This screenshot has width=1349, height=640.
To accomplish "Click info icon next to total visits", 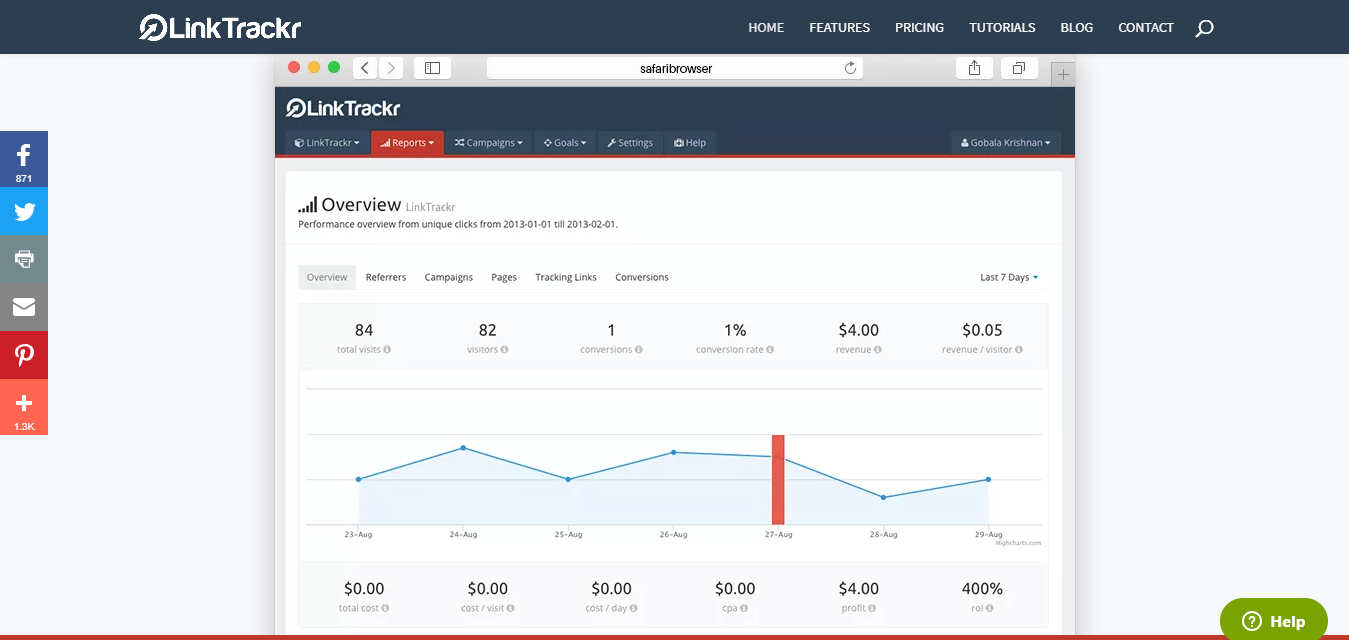I will (387, 350).
